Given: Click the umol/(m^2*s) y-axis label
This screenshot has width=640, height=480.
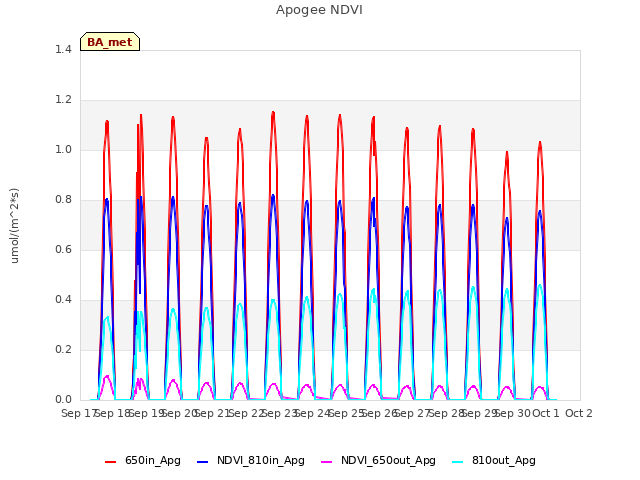Looking at the screenshot, I should point(14,225).
